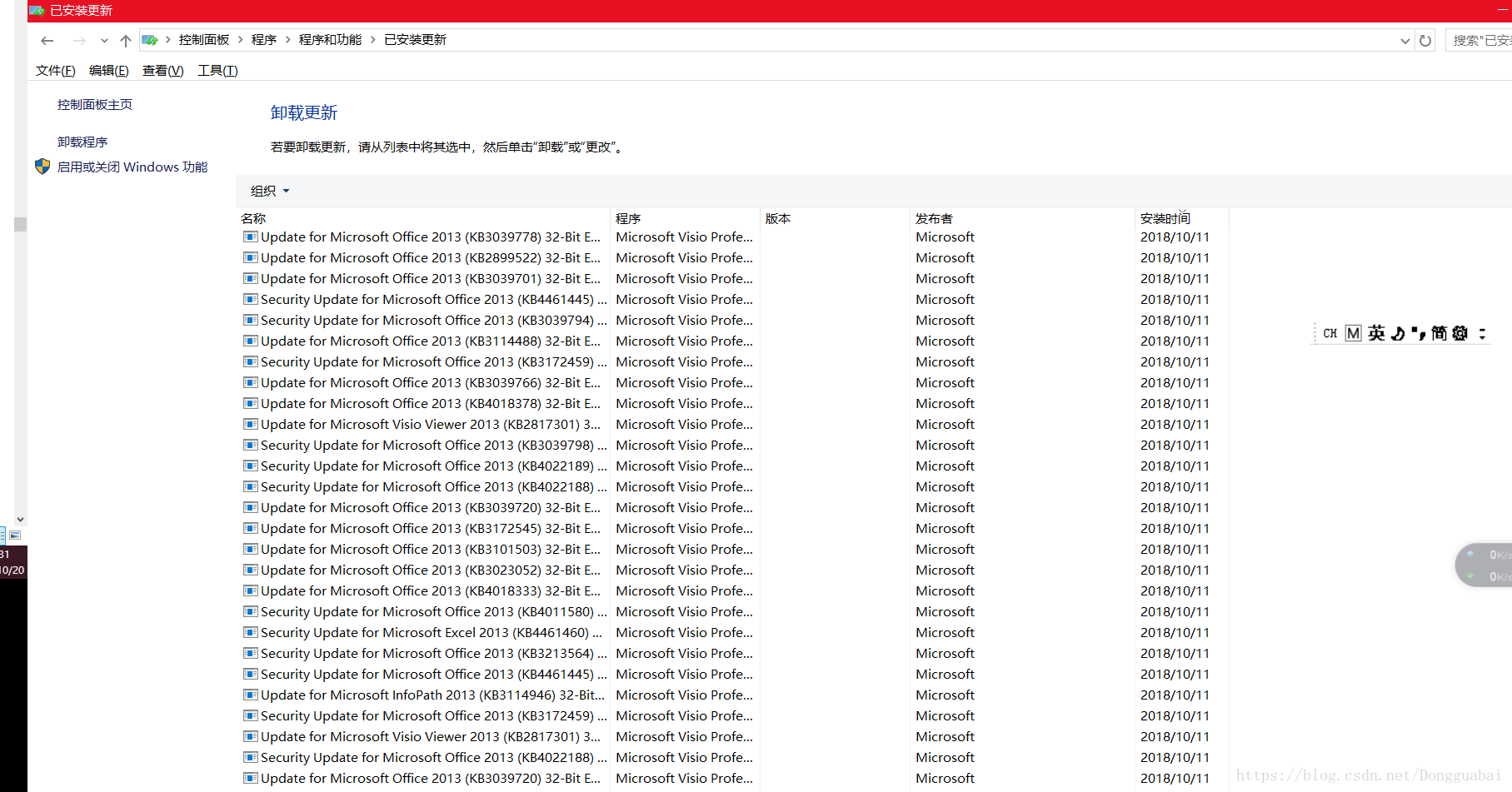Navigate to 程序 breadcrumb
Screen dimensions: 1512x792
click(x=264, y=40)
